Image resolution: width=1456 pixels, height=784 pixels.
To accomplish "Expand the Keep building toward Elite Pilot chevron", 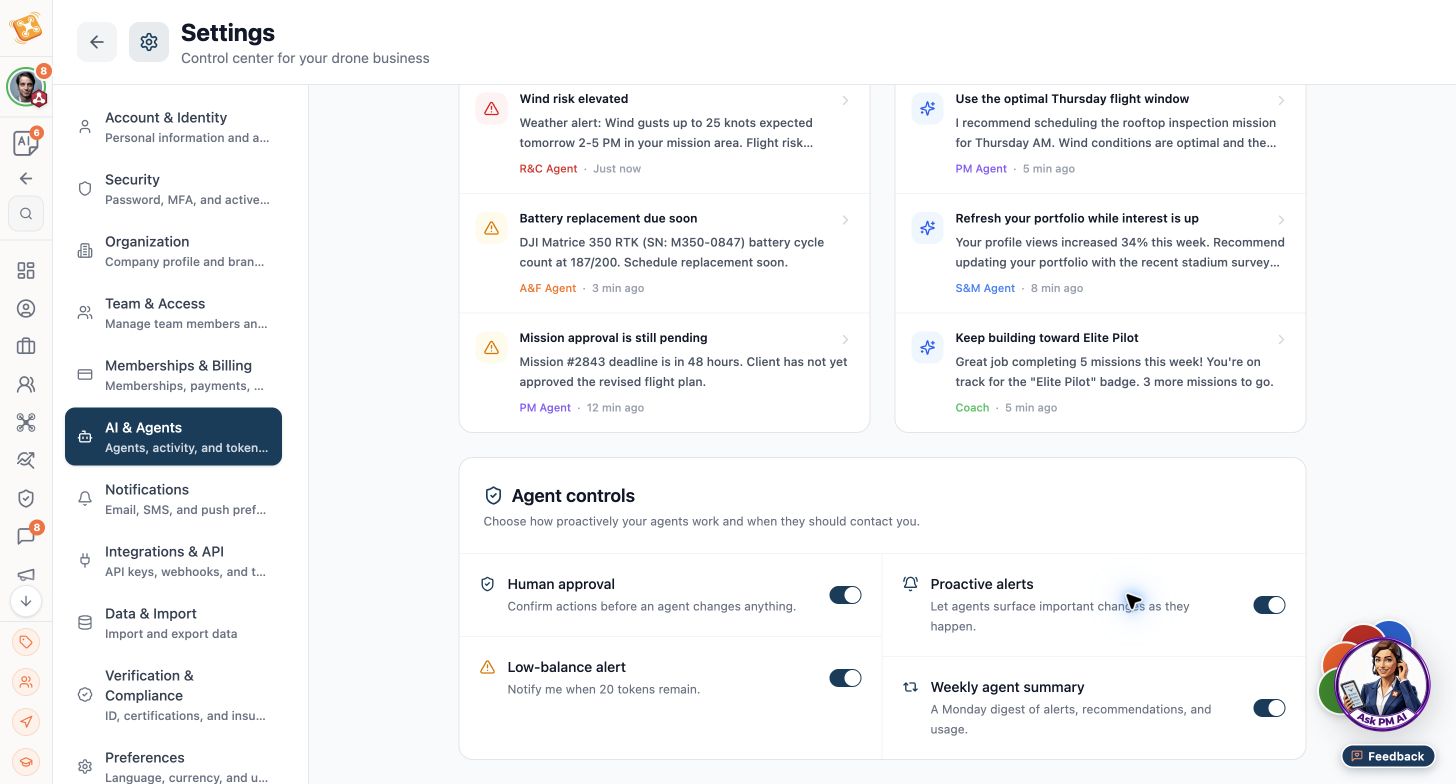I will (1282, 339).
